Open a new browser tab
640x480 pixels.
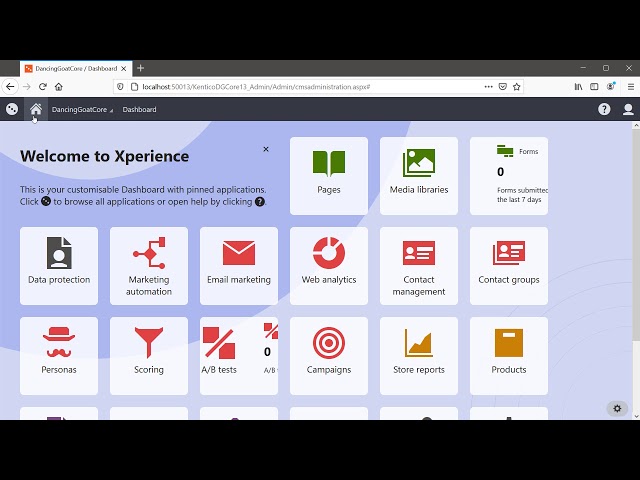pyautogui.click(x=140, y=68)
